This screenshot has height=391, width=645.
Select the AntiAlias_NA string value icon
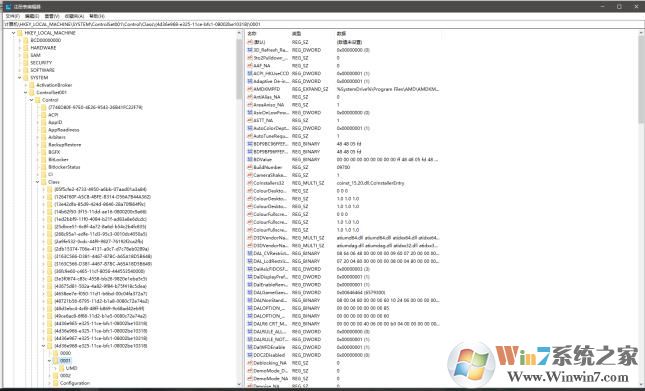(x=250, y=97)
